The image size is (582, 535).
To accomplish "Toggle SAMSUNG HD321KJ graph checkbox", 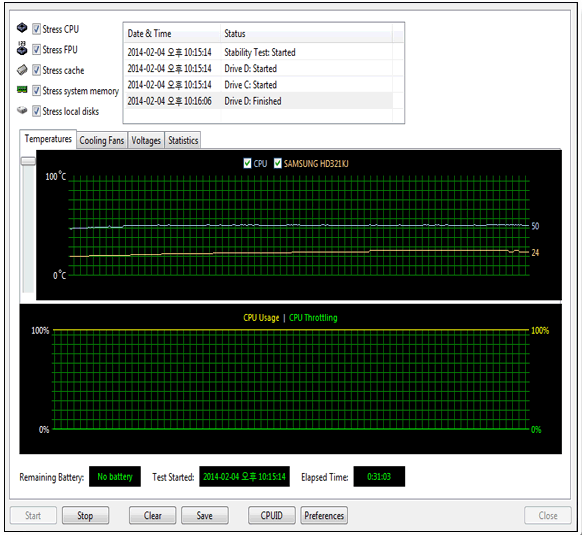I will (277, 163).
